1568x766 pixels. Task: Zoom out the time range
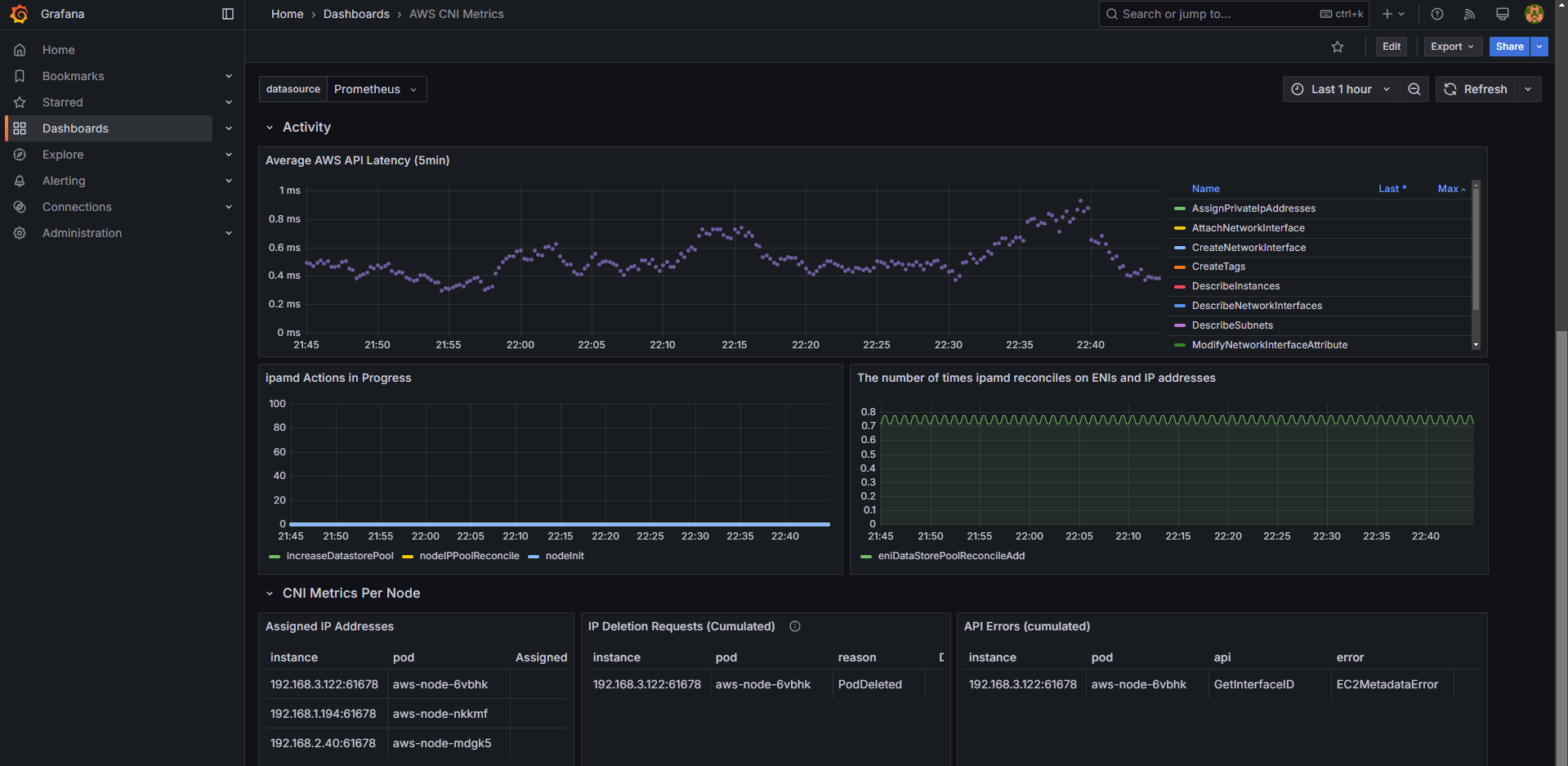tap(1414, 89)
